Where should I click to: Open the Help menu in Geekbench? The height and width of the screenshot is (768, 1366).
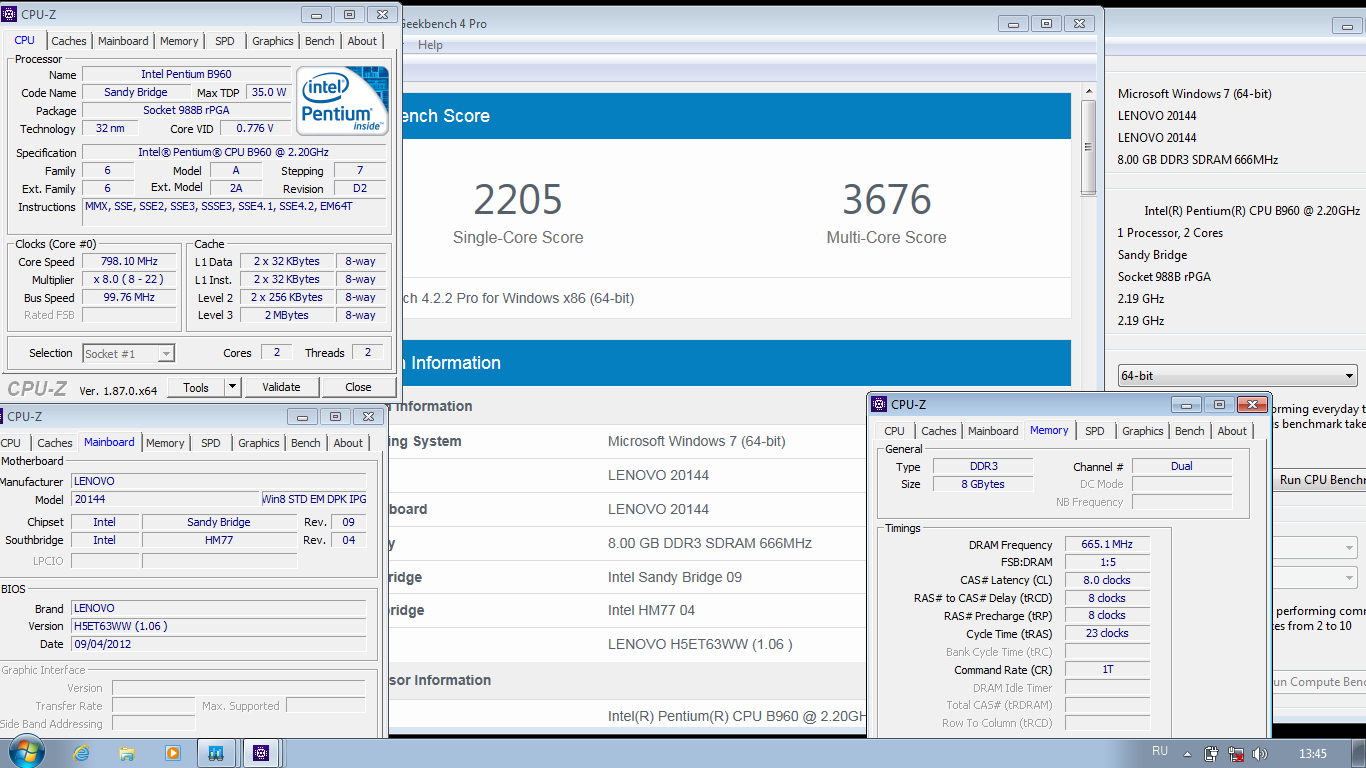tap(431, 45)
